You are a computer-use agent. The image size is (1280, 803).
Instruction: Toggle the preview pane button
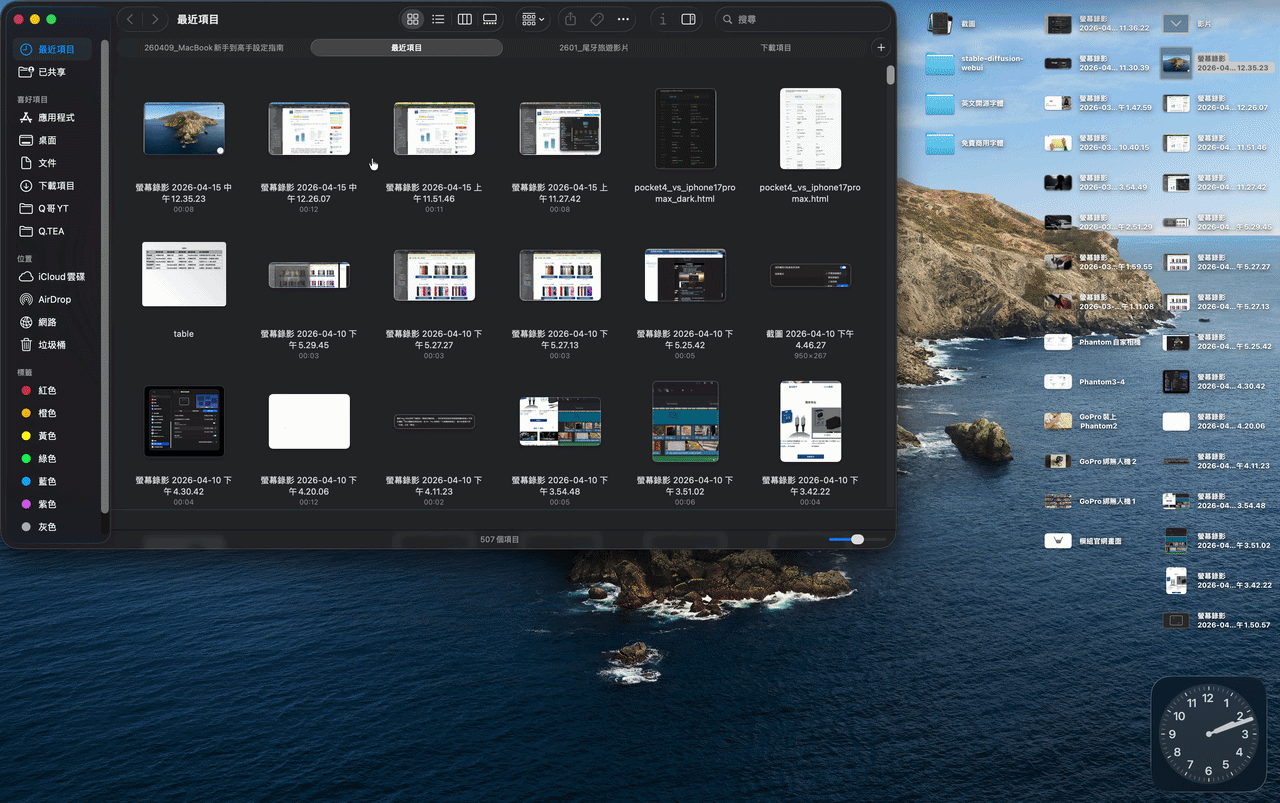click(688, 19)
